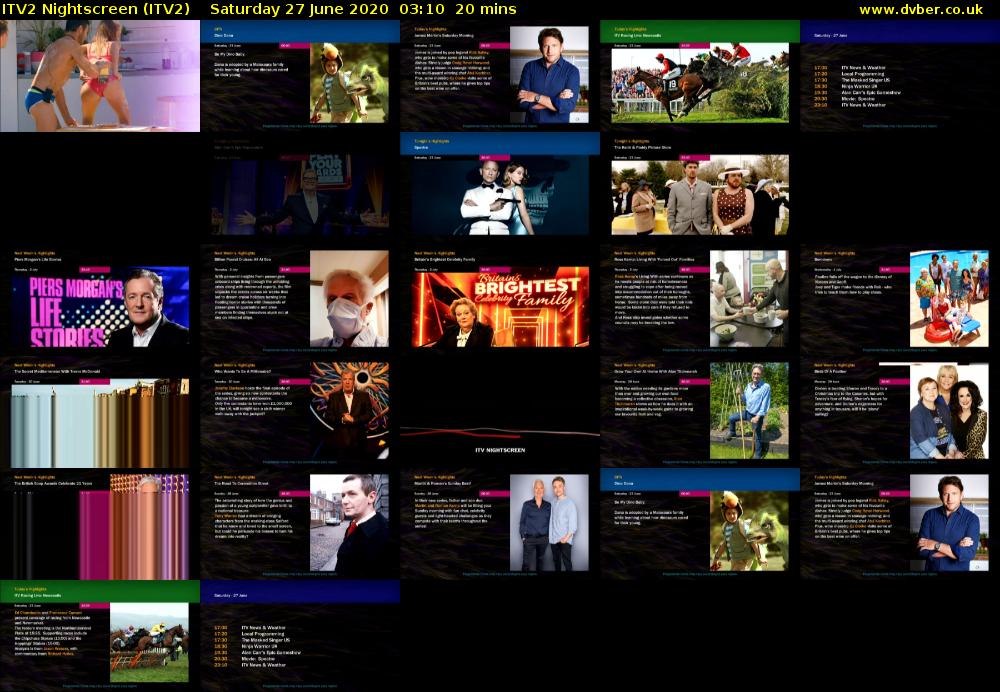1000x692 pixels.
Task: Click the swimmer image in the top-left panel
Action: click(x=100, y=75)
